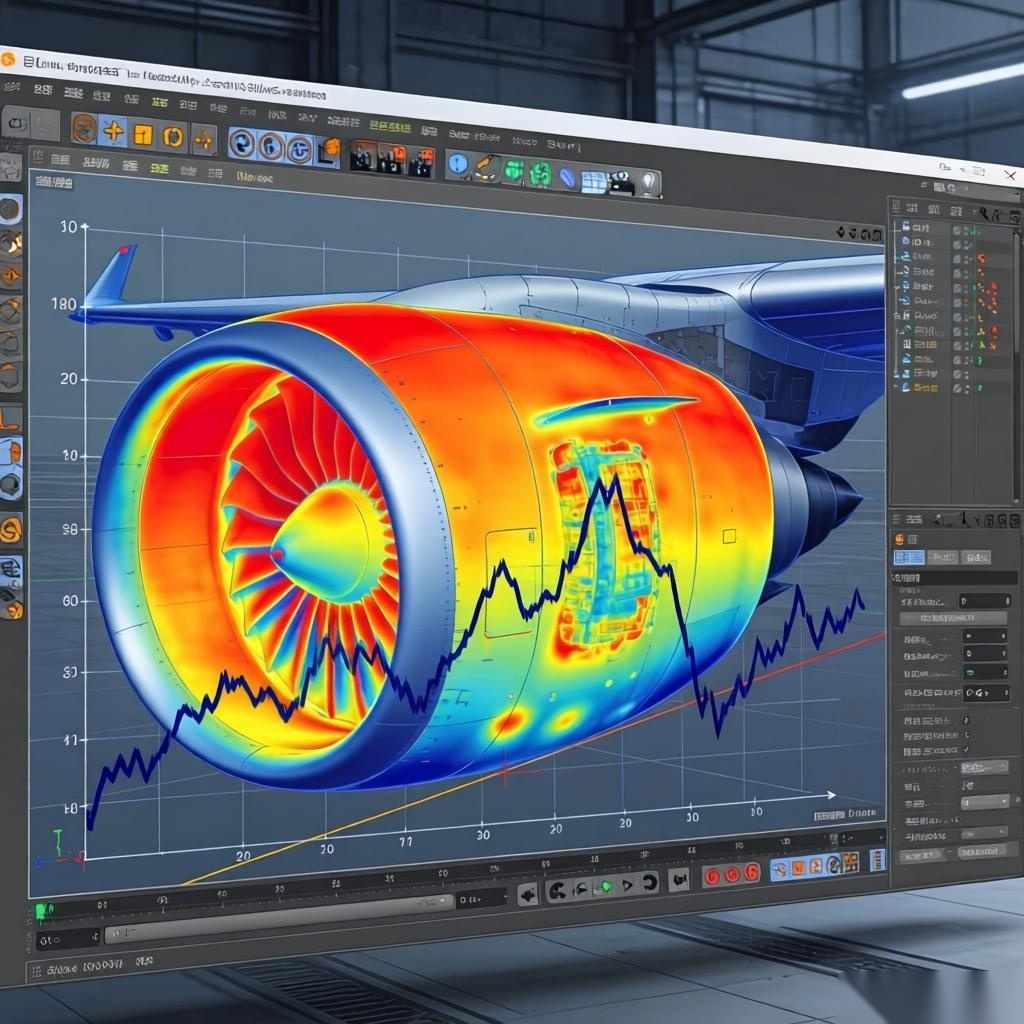Select the pen spline tool icon
The width and height of the screenshot is (1024, 1024).
coord(486,167)
